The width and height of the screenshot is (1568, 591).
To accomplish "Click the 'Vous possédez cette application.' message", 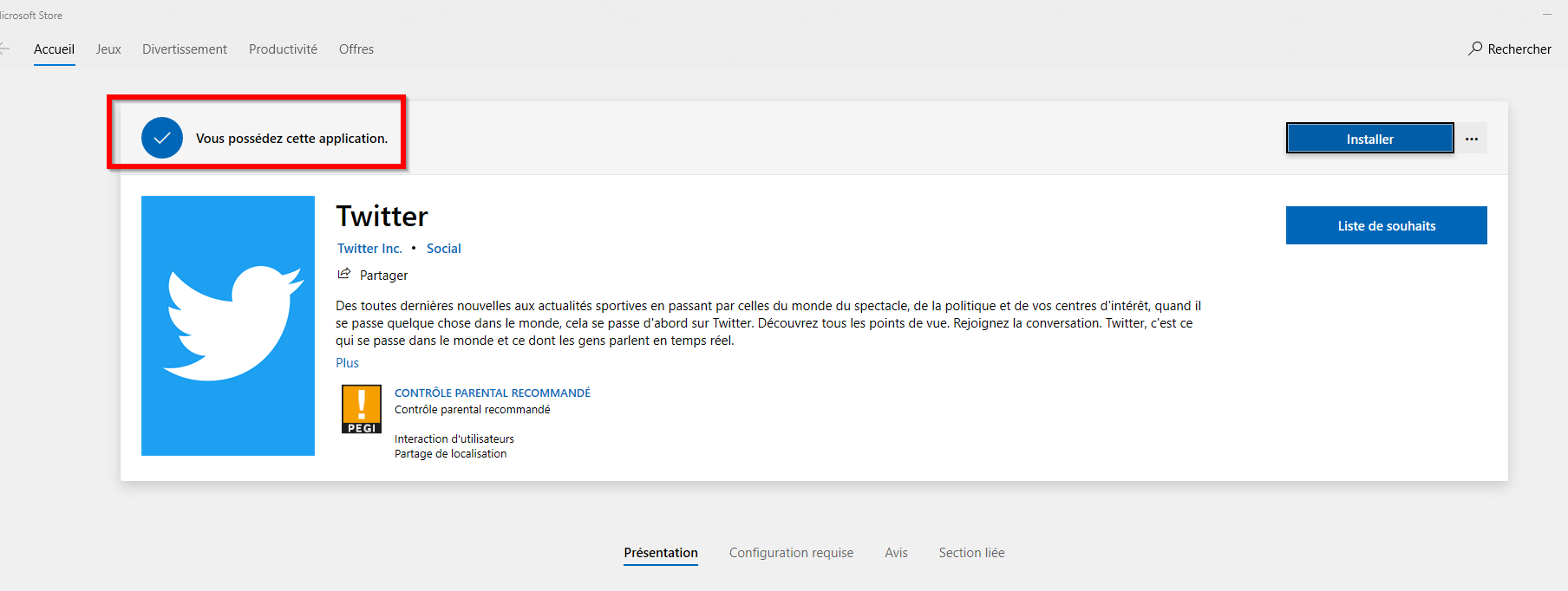I will (291, 139).
